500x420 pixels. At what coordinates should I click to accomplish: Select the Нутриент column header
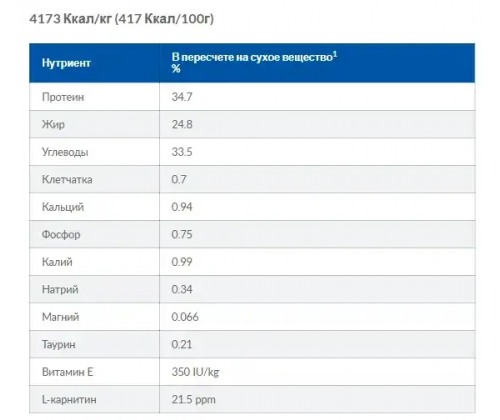point(66,63)
